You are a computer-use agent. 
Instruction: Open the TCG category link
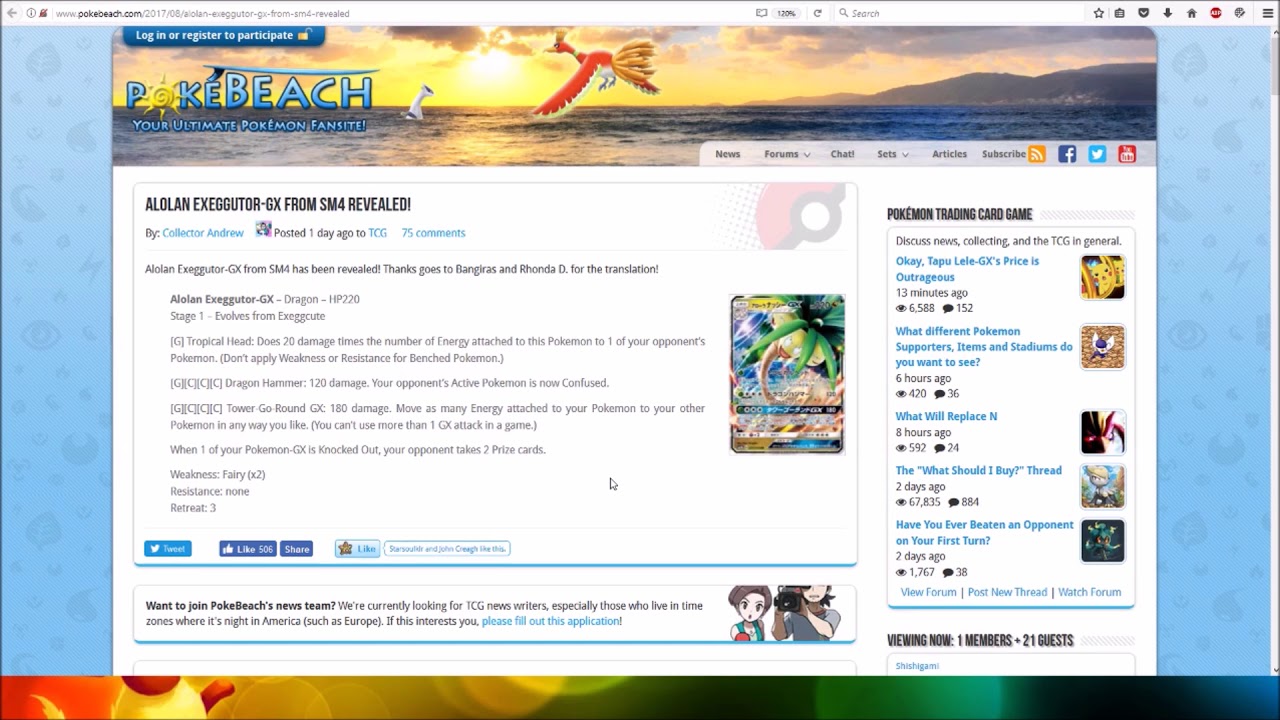[x=377, y=233]
